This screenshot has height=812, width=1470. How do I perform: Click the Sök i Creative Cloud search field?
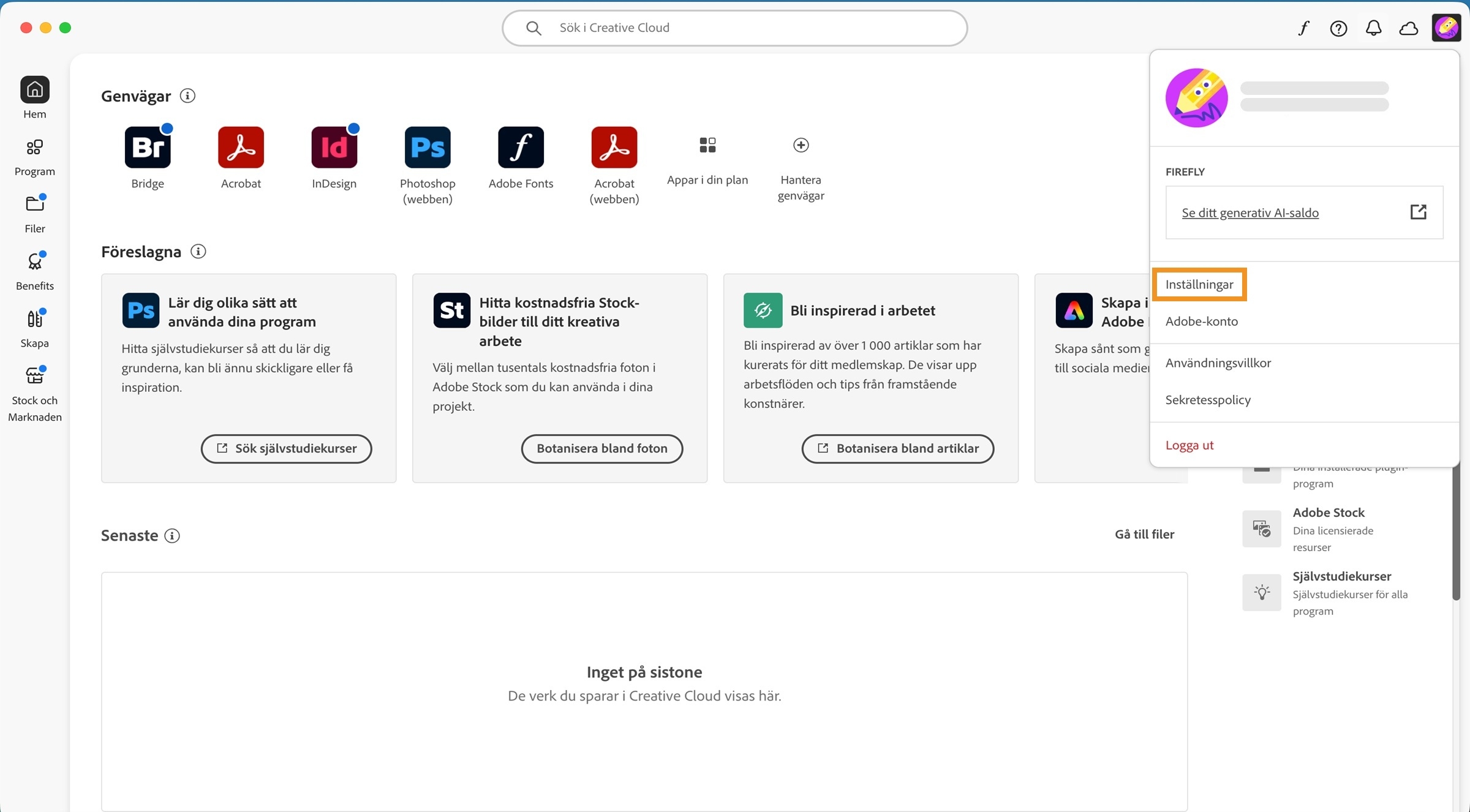tap(734, 28)
